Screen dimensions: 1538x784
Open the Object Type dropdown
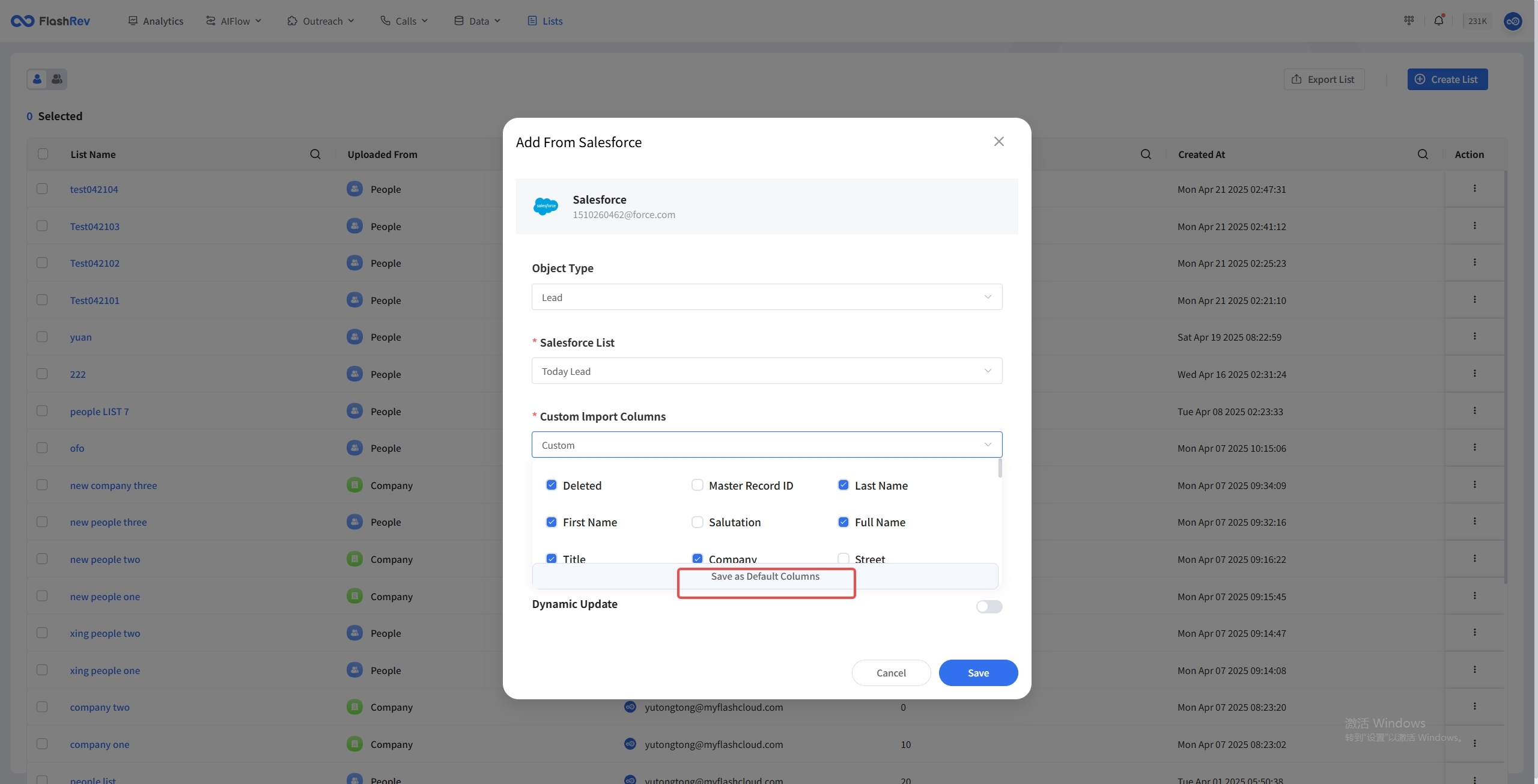coord(767,297)
